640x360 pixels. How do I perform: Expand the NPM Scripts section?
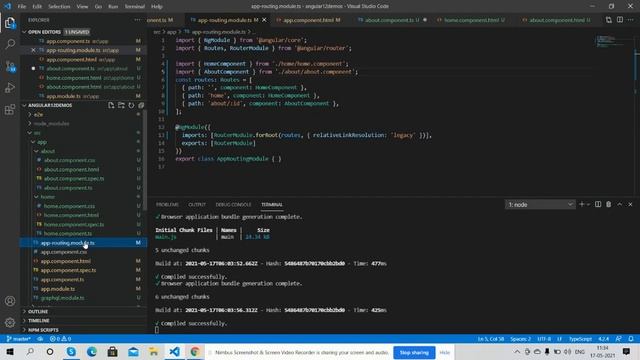43,330
